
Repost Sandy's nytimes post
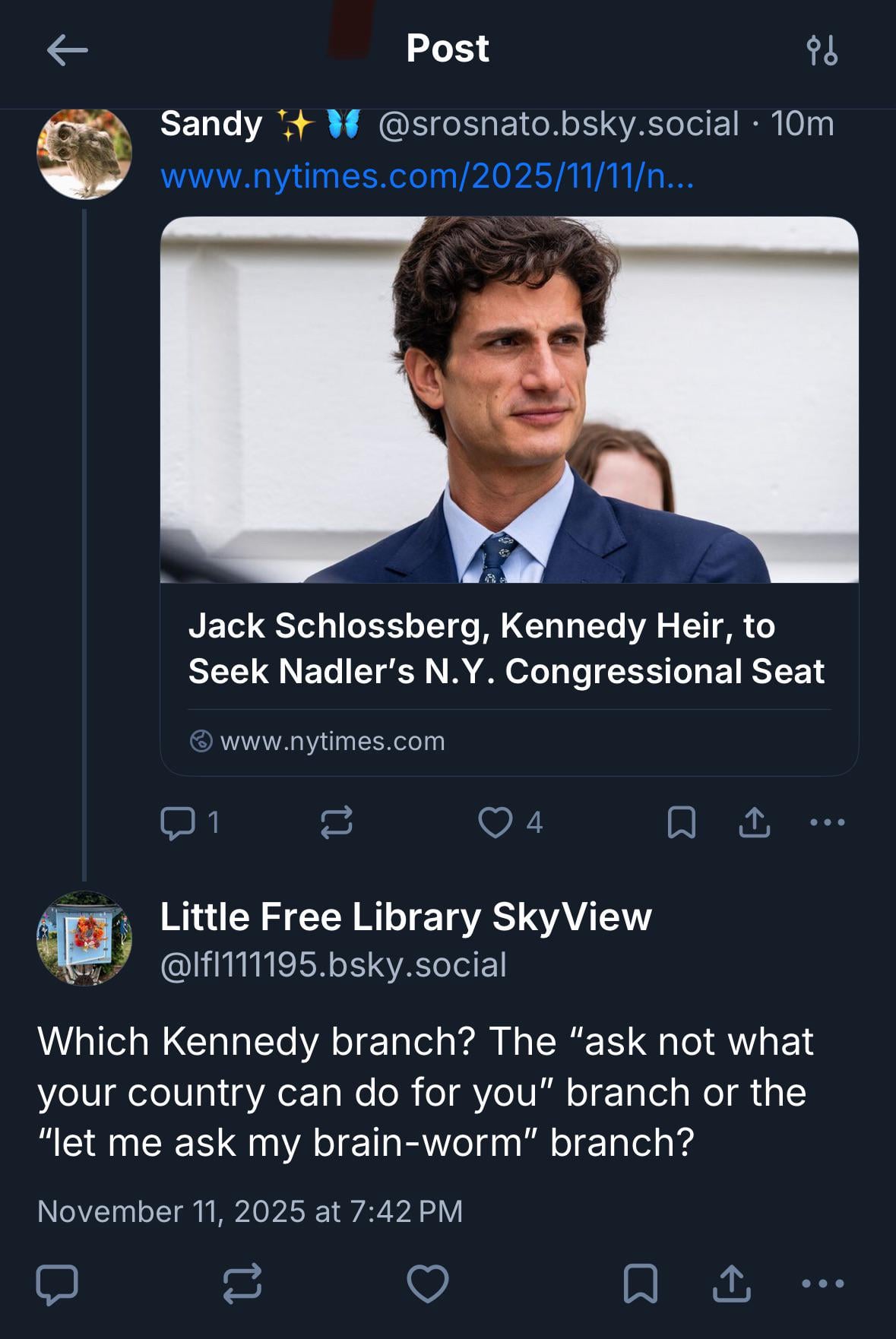pyautogui.click(x=336, y=822)
